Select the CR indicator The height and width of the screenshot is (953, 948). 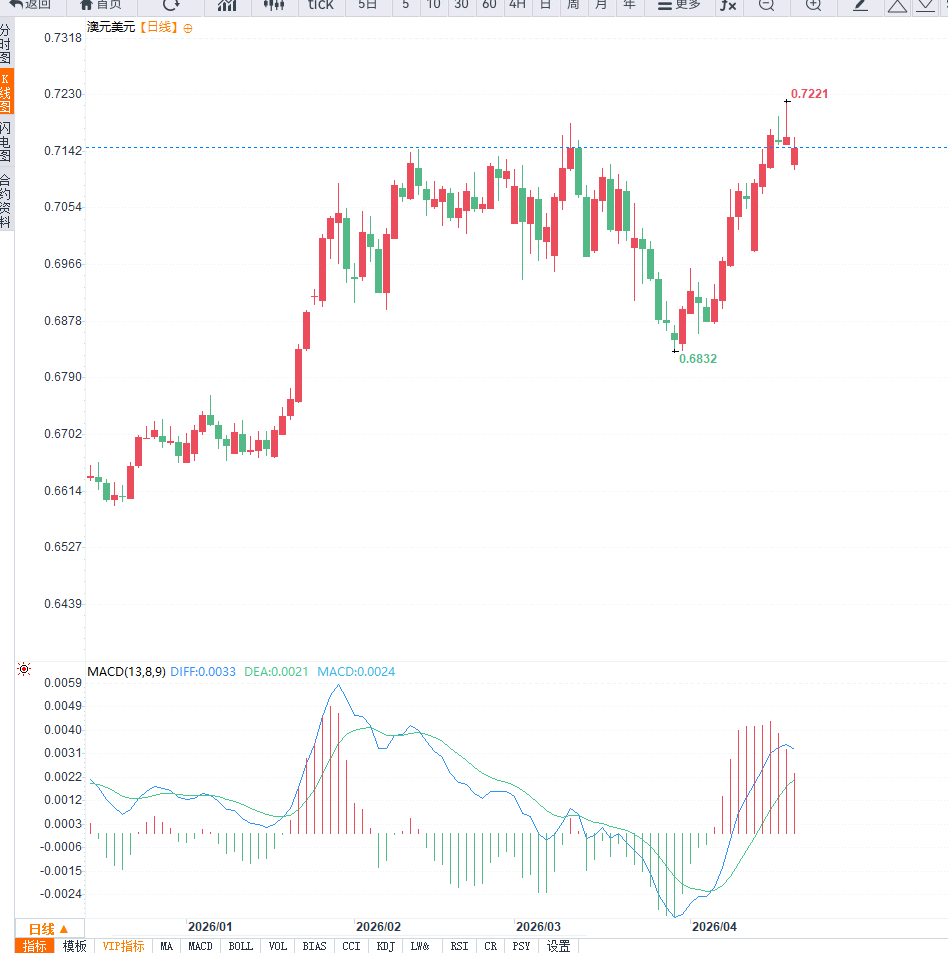(490, 946)
